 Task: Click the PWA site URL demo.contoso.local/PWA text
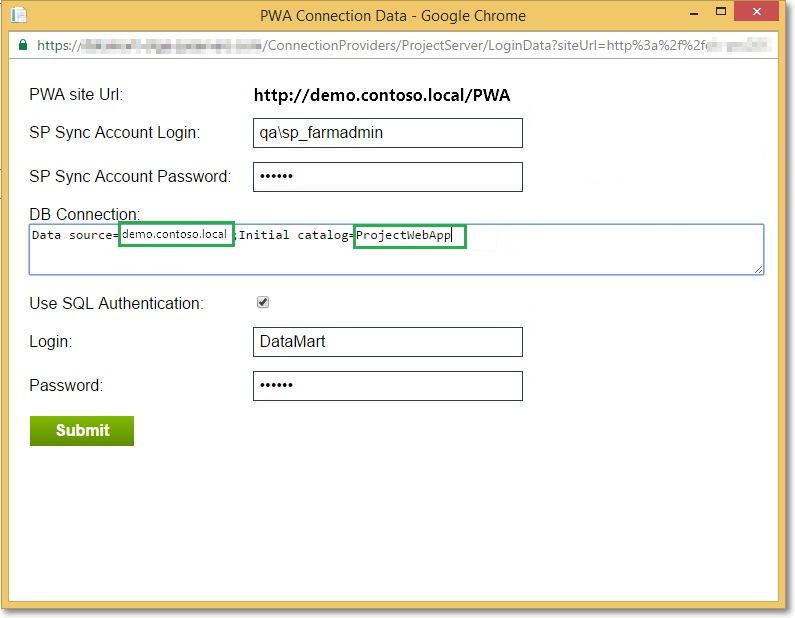pos(382,95)
